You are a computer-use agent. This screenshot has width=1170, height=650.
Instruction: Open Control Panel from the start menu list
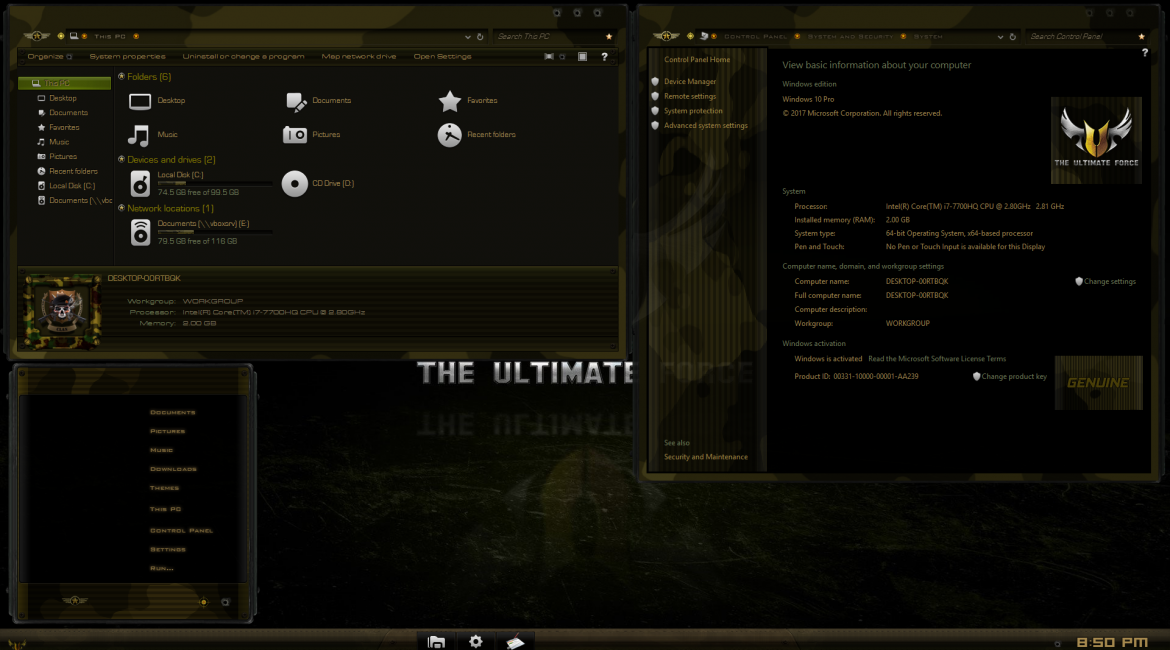tap(181, 531)
